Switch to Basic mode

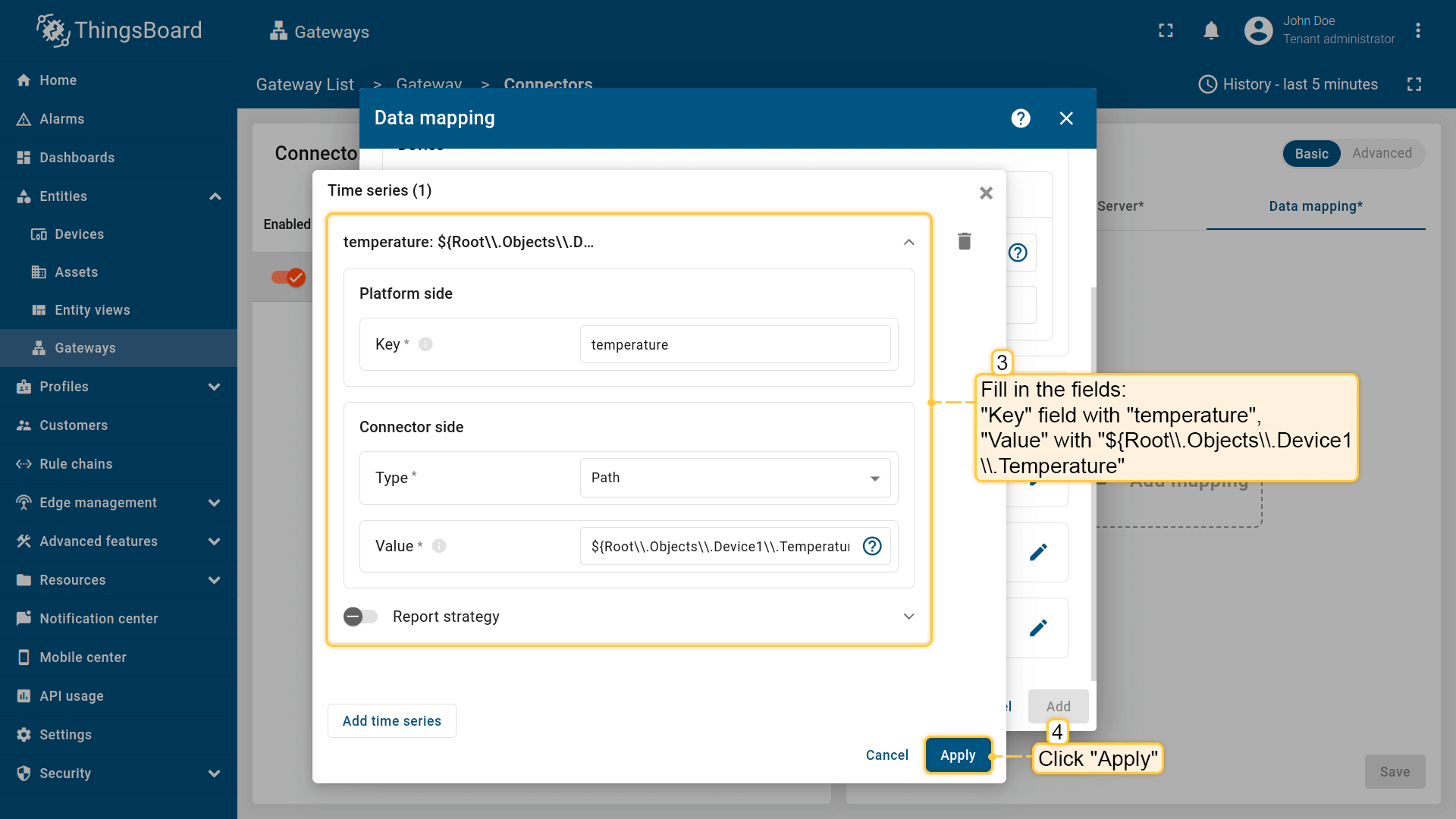pos(1311,154)
